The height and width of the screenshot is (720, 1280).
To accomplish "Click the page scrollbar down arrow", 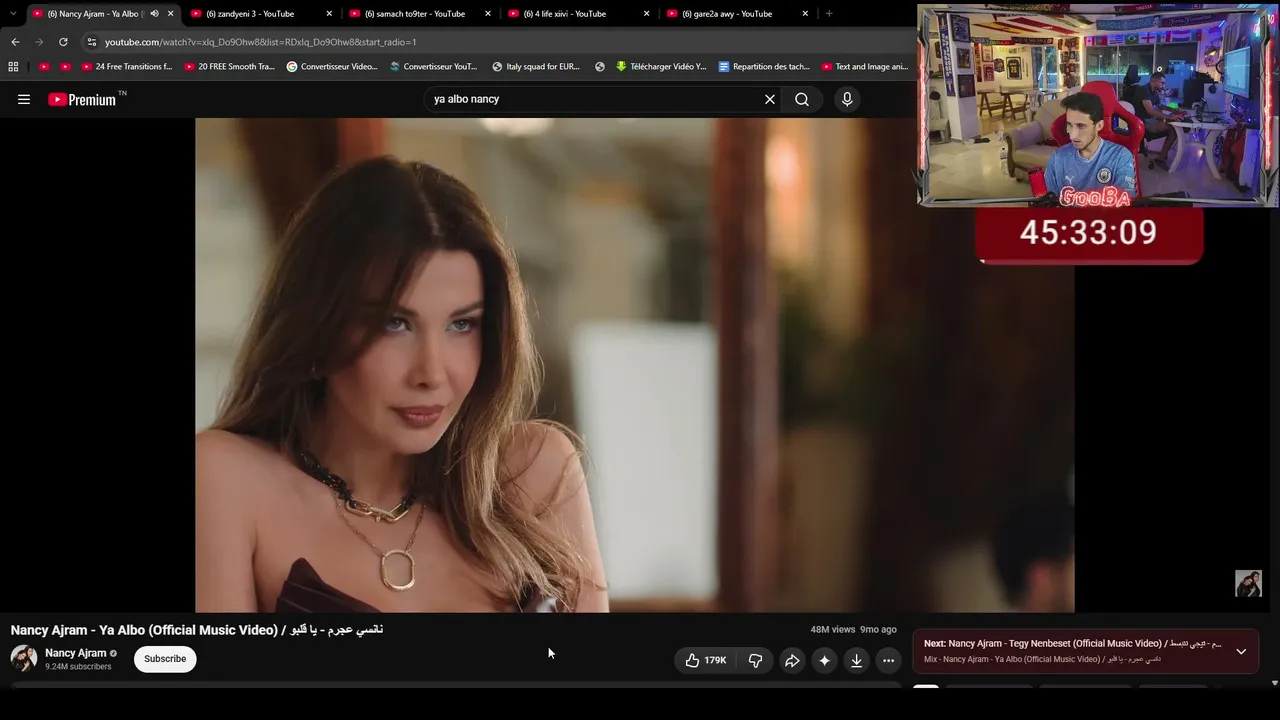I will (1274, 683).
